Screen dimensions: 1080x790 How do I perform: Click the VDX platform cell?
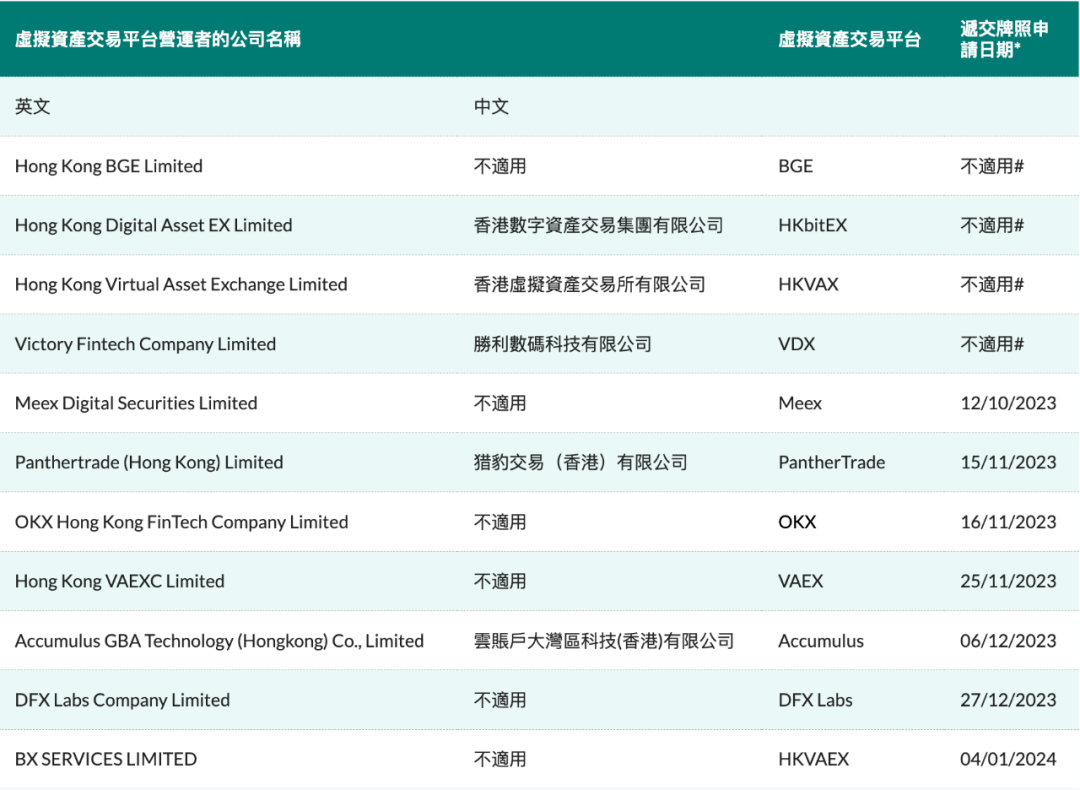click(x=797, y=344)
